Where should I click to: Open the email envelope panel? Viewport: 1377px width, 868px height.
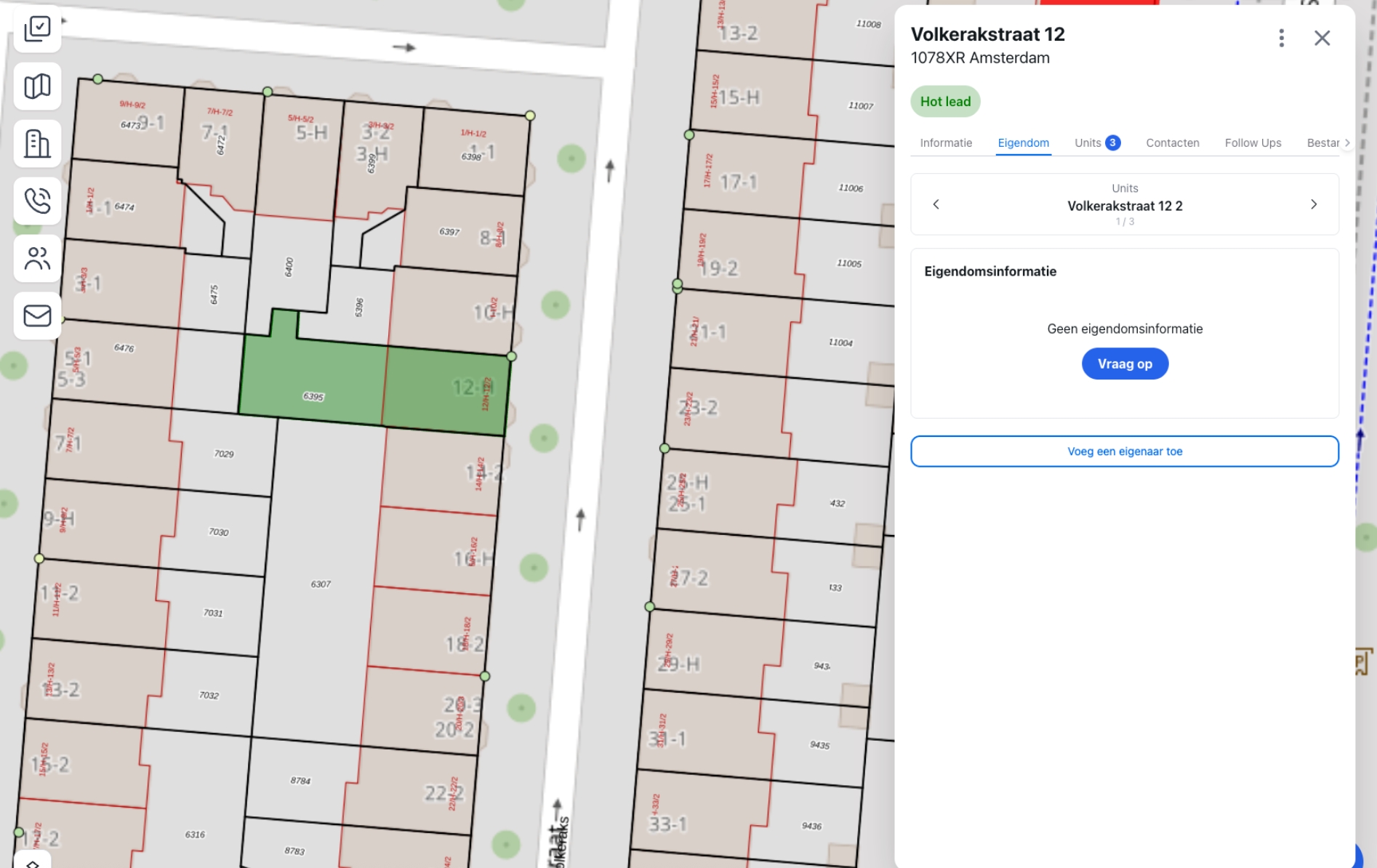[x=37, y=315]
